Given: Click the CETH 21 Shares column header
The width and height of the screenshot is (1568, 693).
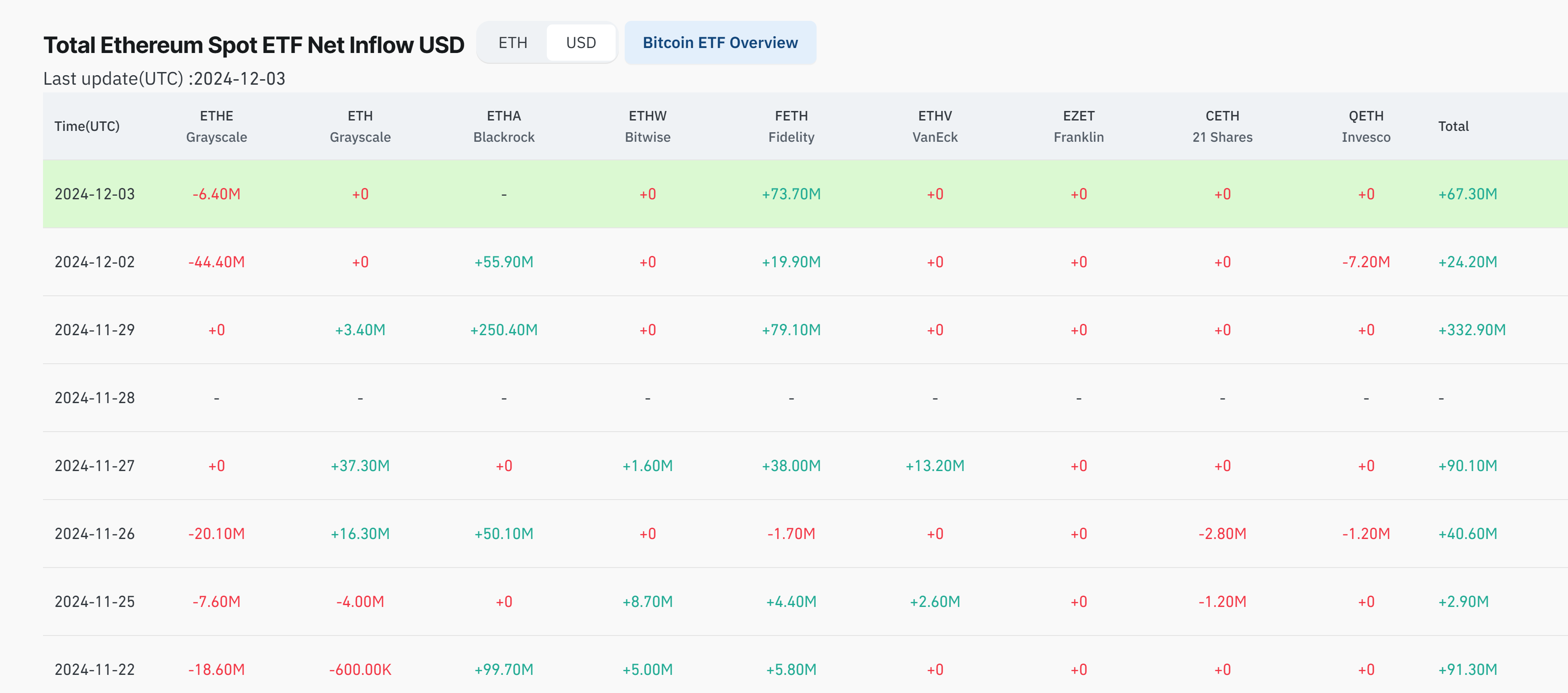Looking at the screenshot, I should click(x=1222, y=126).
